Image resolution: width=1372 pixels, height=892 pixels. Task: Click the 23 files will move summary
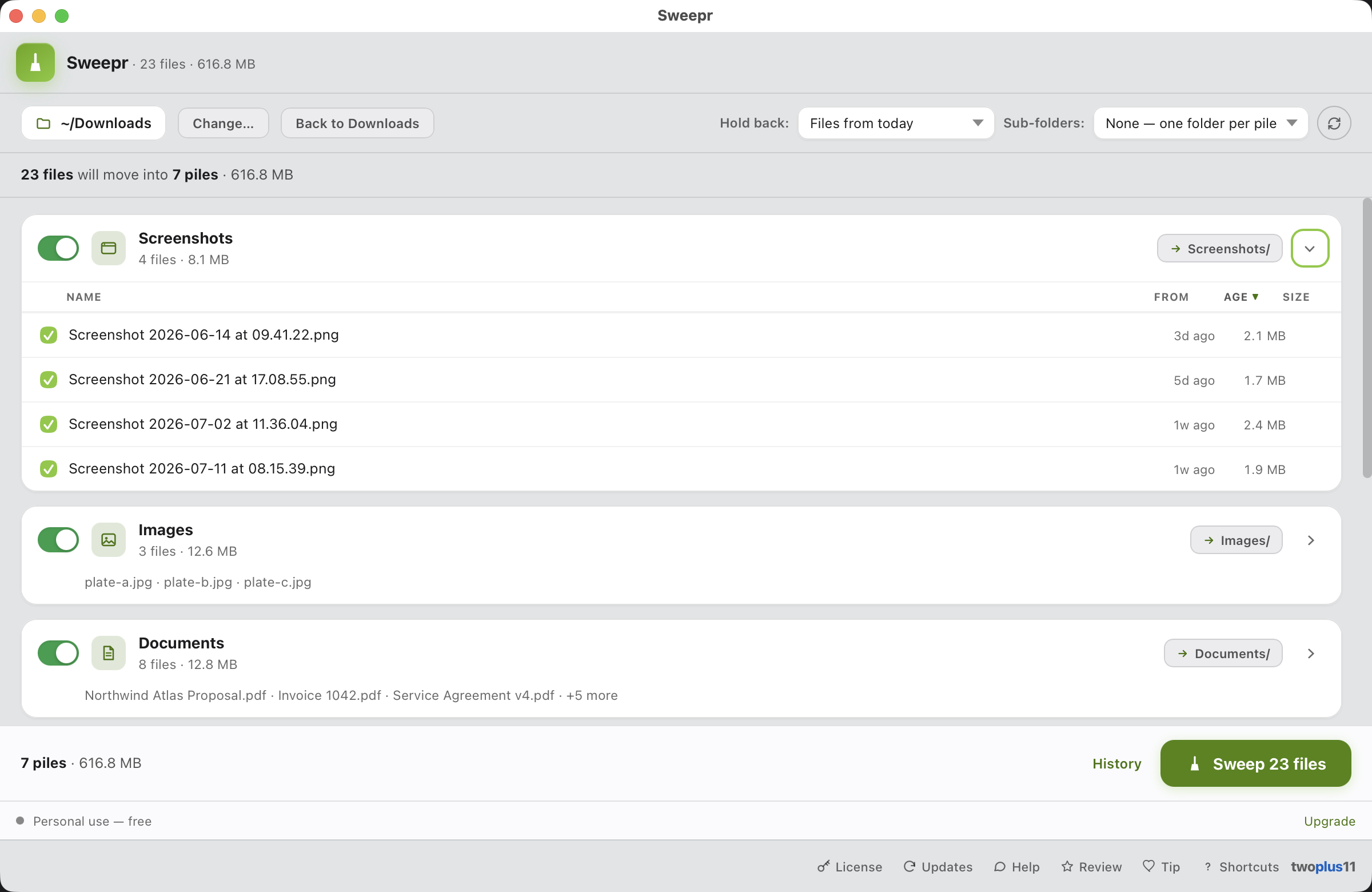click(x=157, y=174)
